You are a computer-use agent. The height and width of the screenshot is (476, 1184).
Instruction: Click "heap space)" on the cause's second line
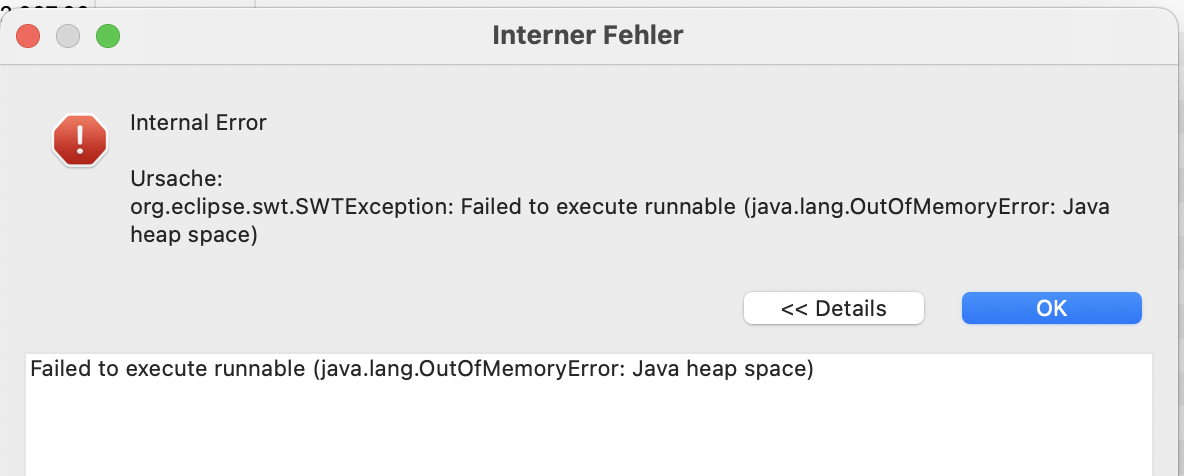[194, 235]
